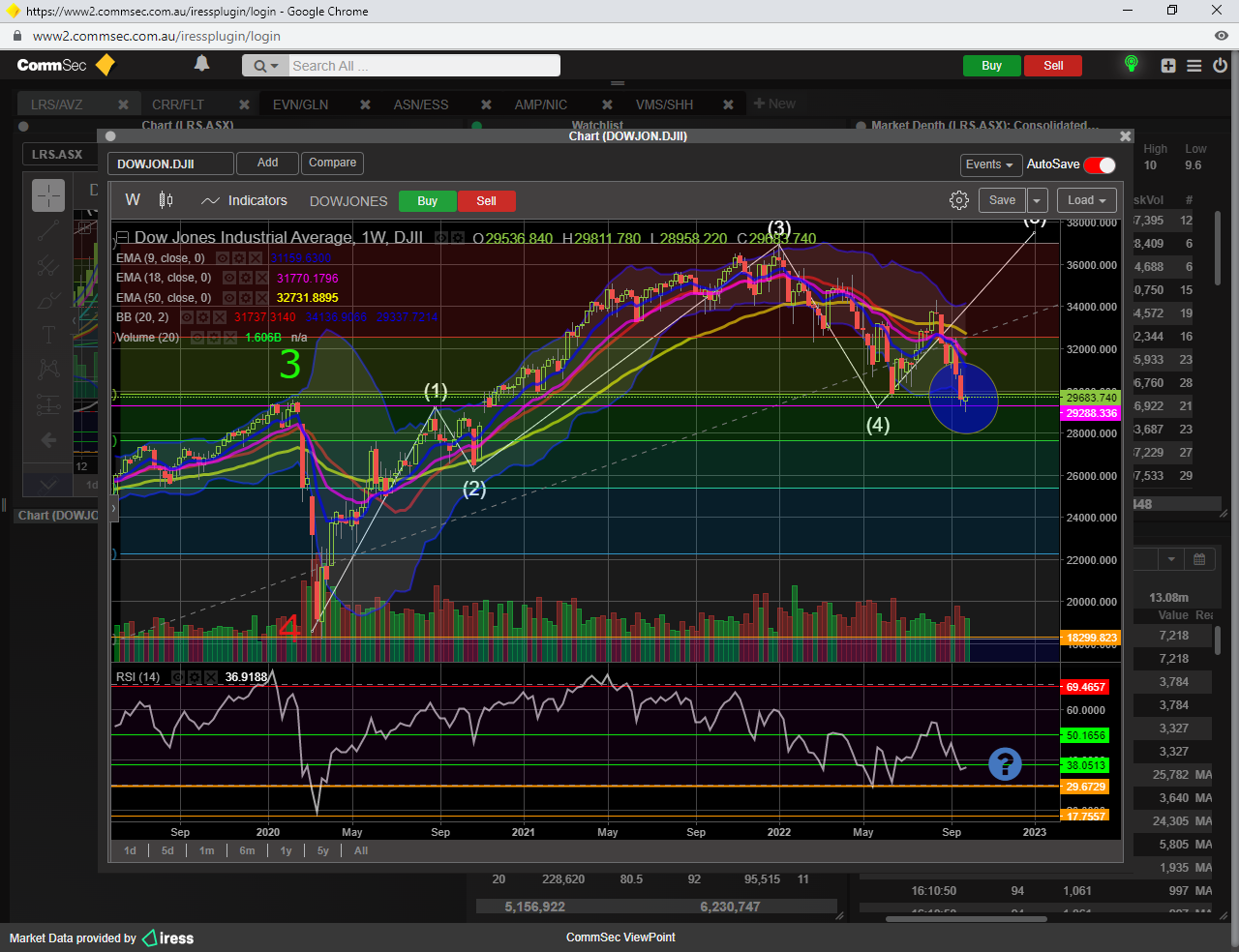Click the DOWJON.DJII symbol field
1239x952 pixels.
(x=170, y=164)
